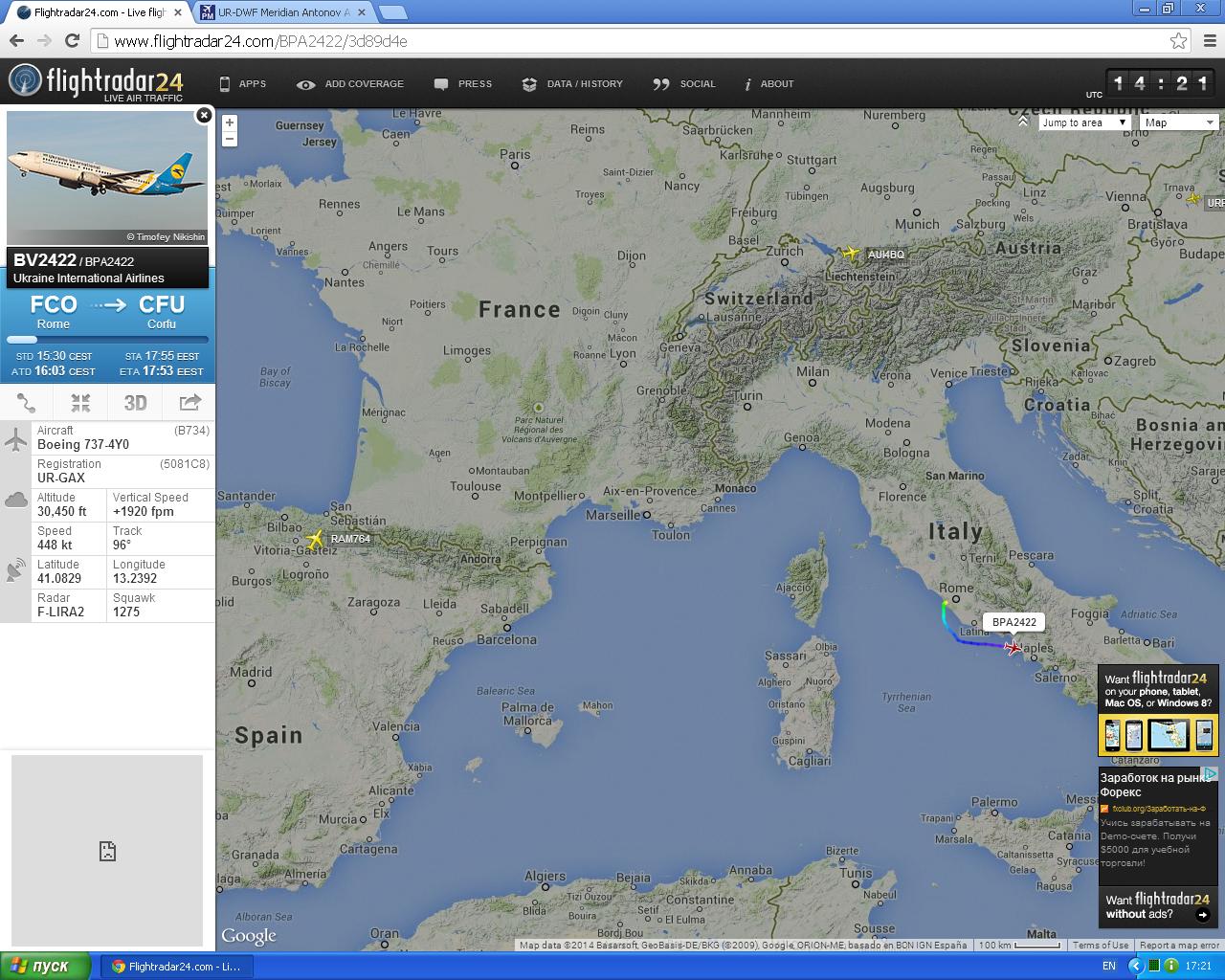This screenshot has width=1225, height=980.
Task: Switch to UR-DWF Meridian Antonov tab
Action: [x=282, y=12]
